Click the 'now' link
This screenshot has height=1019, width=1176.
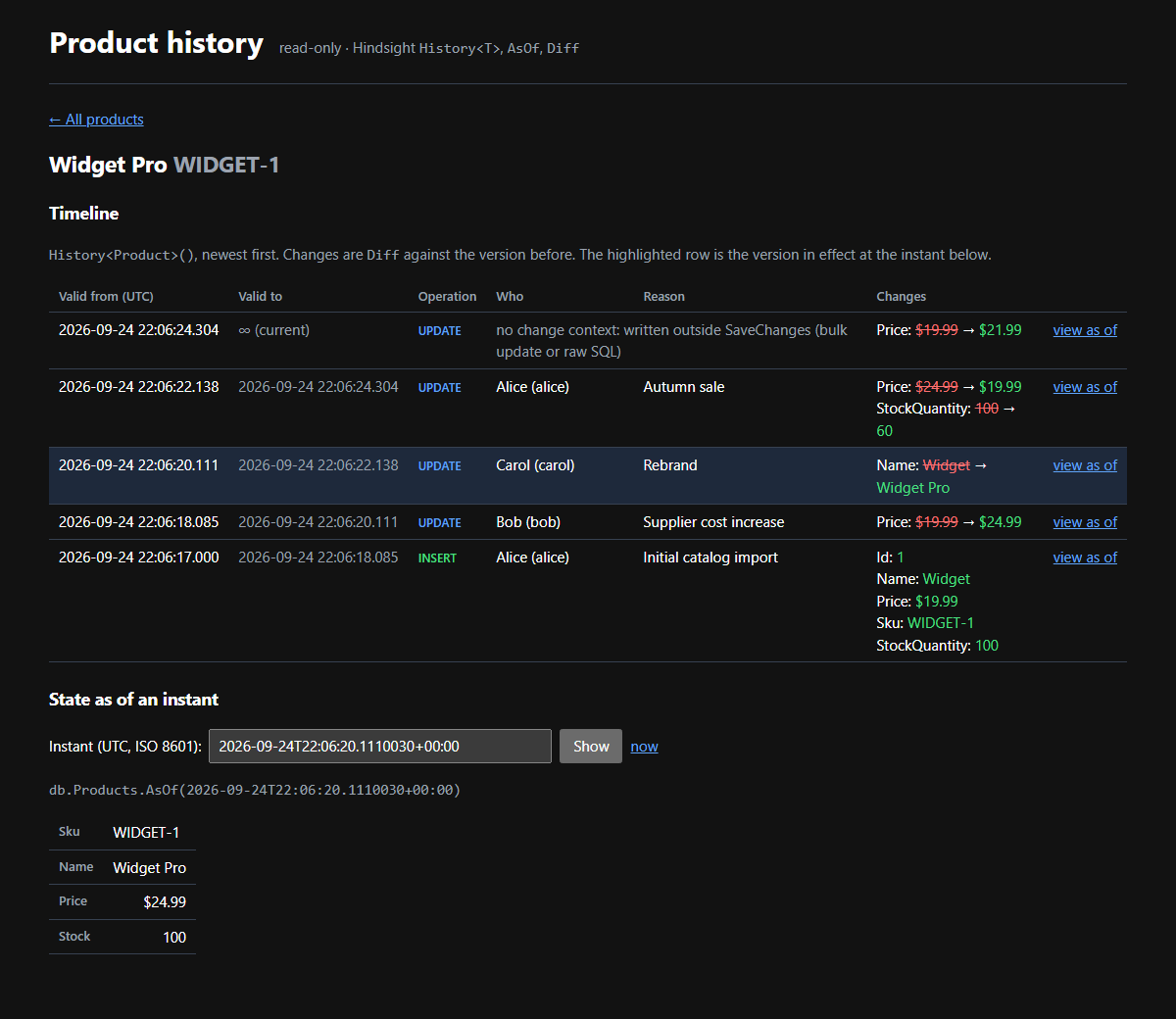pos(644,747)
